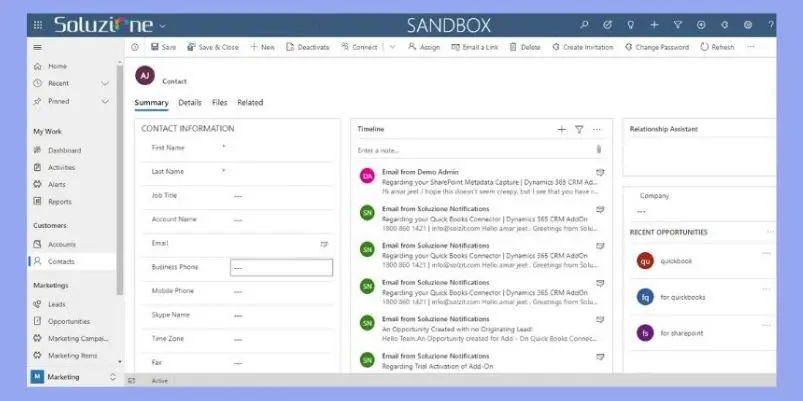The width and height of the screenshot is (803, 401).
Task: Click the email icon in the Email field
Action: click(324, 244)
